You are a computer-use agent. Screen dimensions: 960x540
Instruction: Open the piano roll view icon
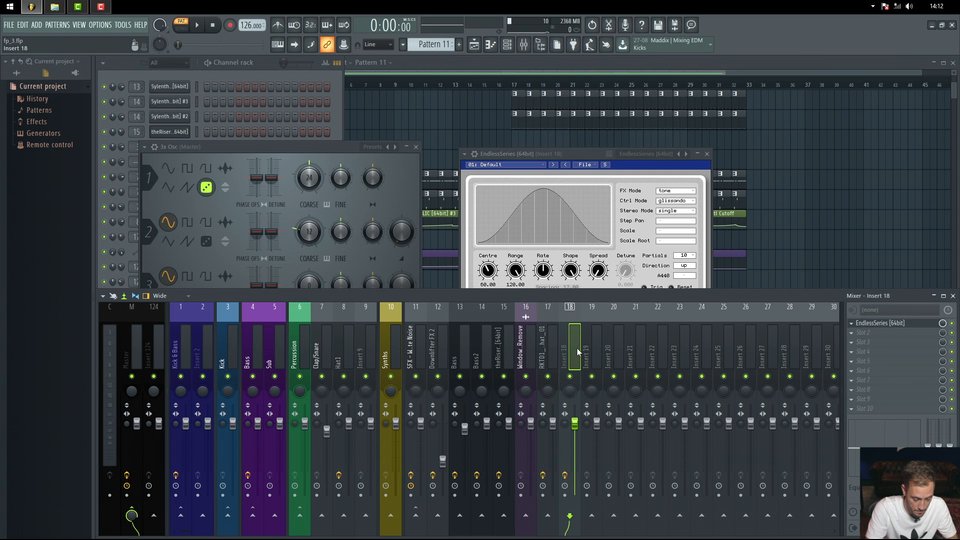coord(490,44)
